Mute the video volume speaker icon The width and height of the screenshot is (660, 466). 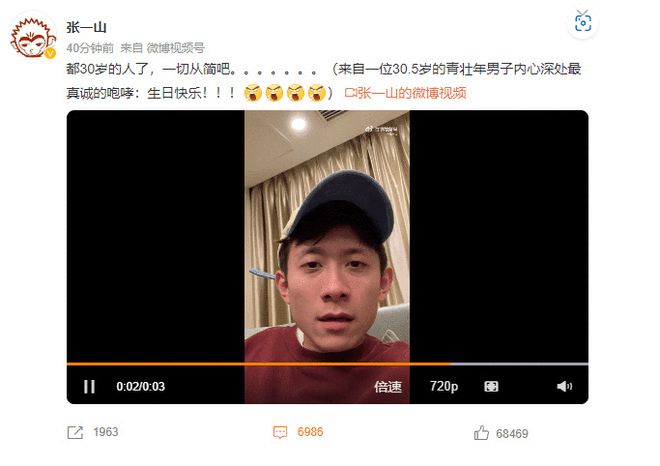tap(564, 386)
